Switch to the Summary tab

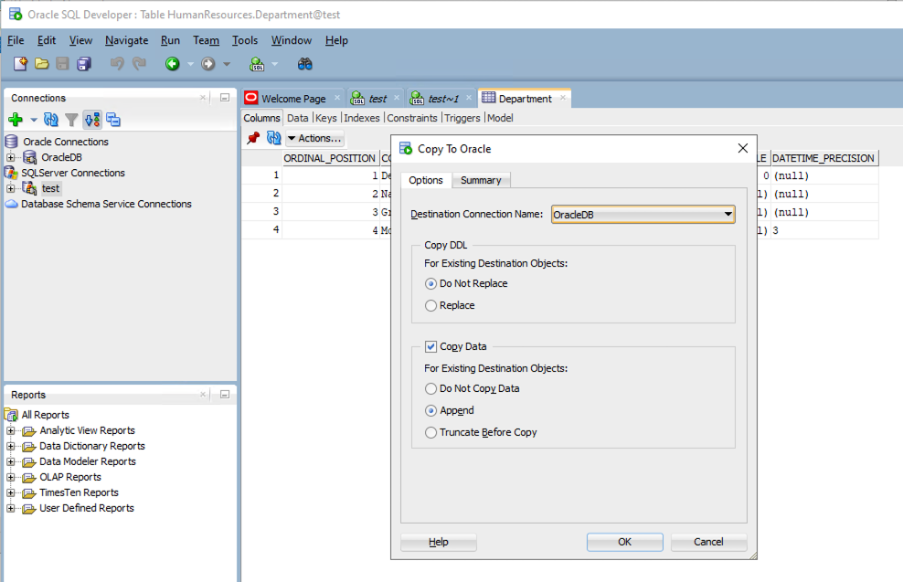pos(481,180)
